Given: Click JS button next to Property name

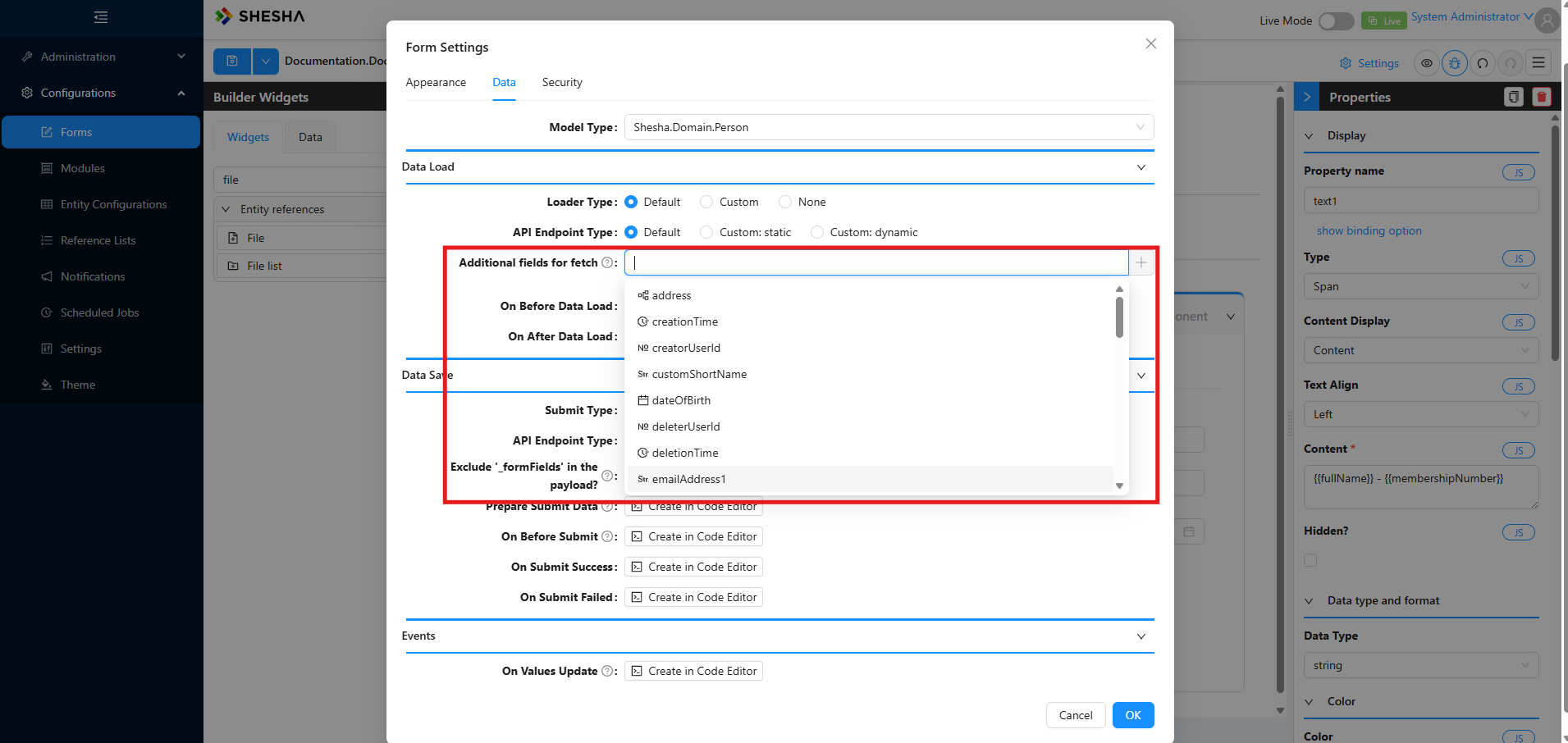Looking at the screenshot, I should click(1519, 172).
